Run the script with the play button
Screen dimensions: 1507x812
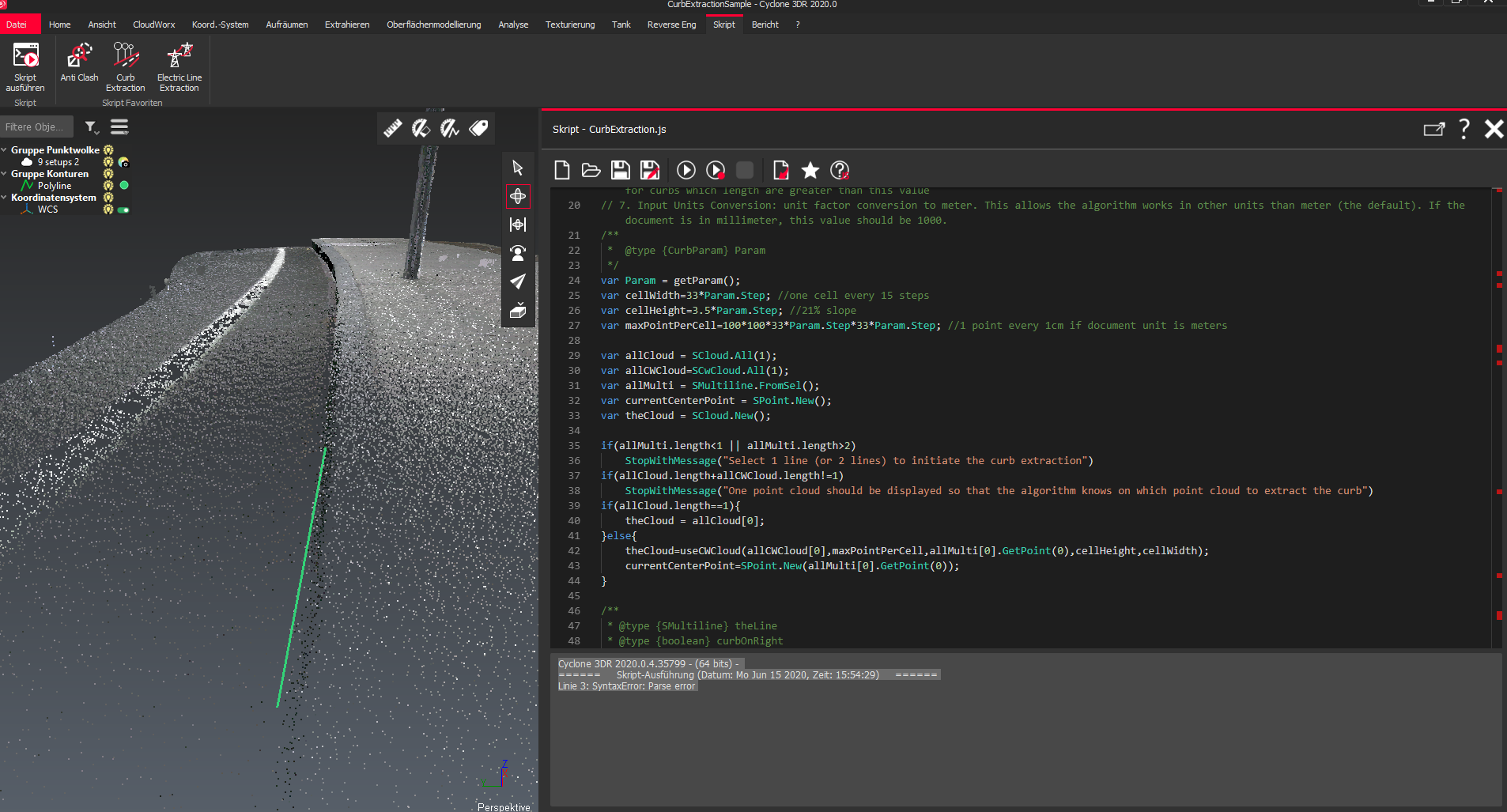point(686,170)
